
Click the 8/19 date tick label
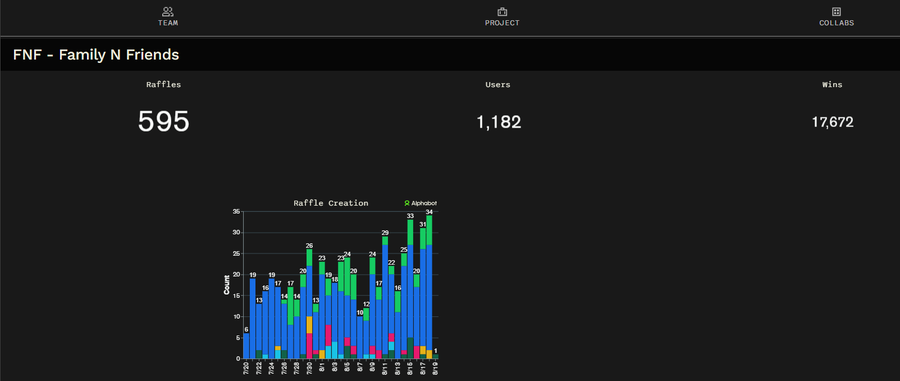(x=436, y=368)
